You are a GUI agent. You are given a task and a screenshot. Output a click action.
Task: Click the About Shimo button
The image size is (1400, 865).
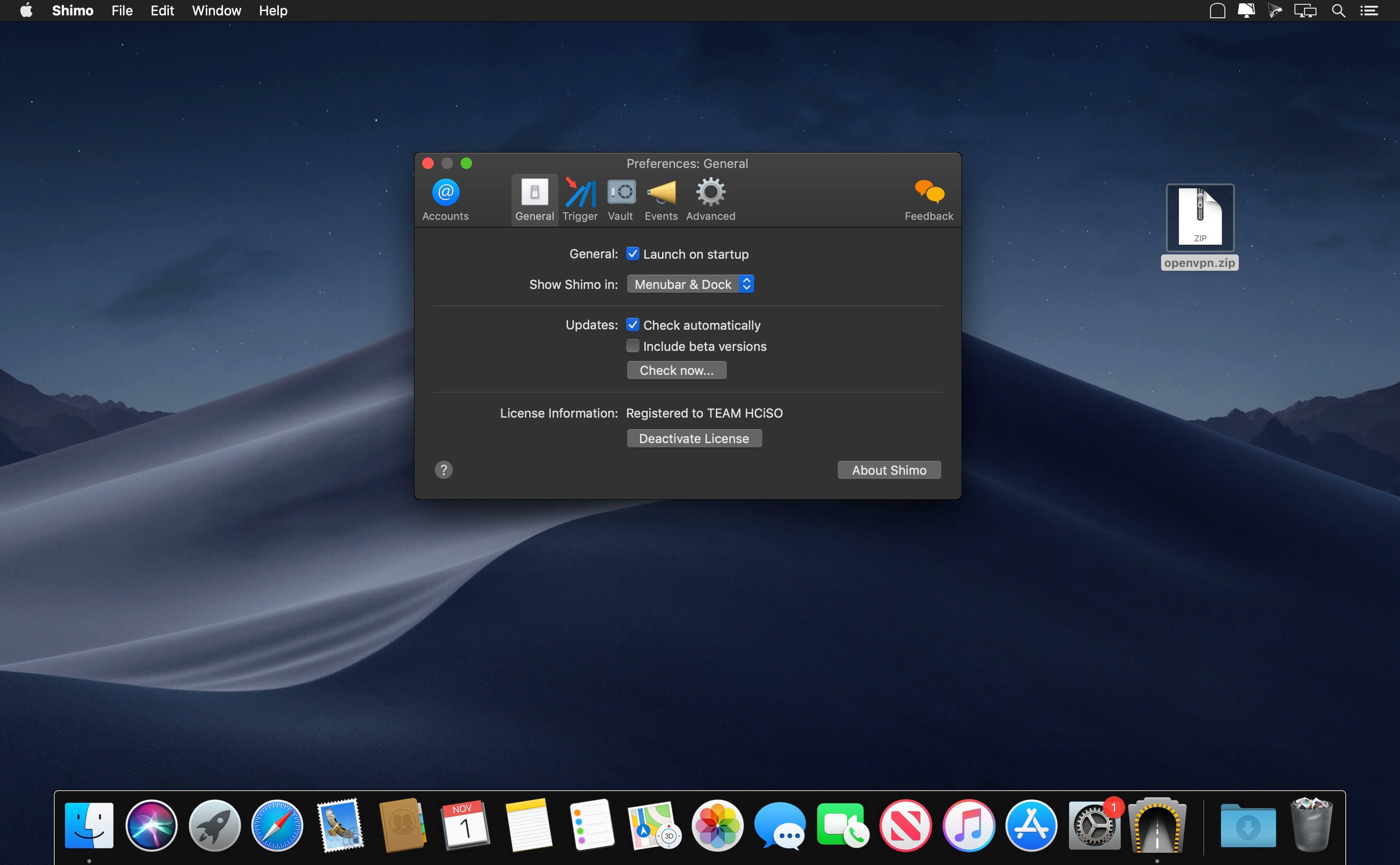click(889, 469)
